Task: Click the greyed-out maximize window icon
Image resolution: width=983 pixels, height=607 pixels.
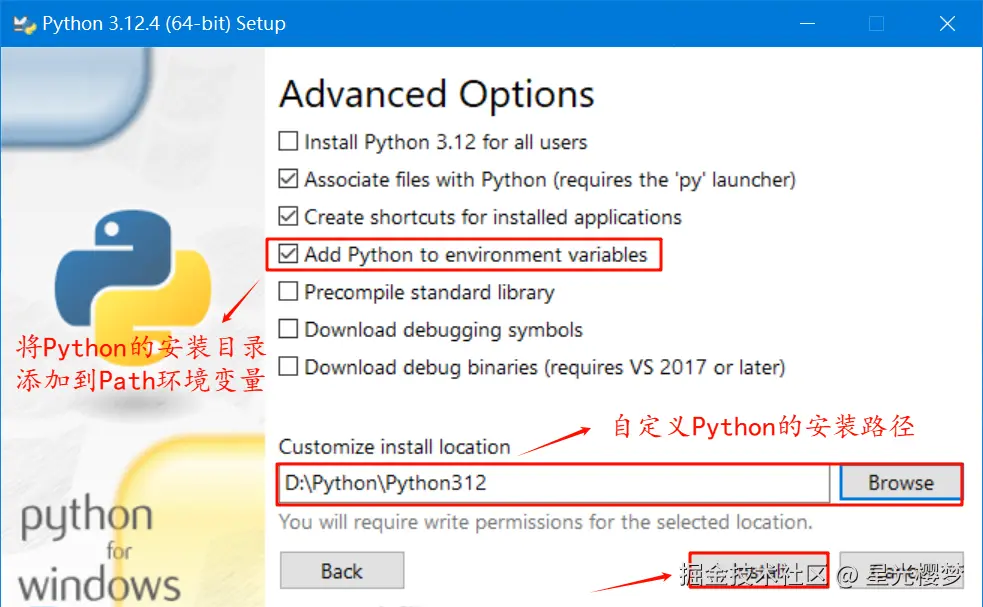Action: coord(876,24)
